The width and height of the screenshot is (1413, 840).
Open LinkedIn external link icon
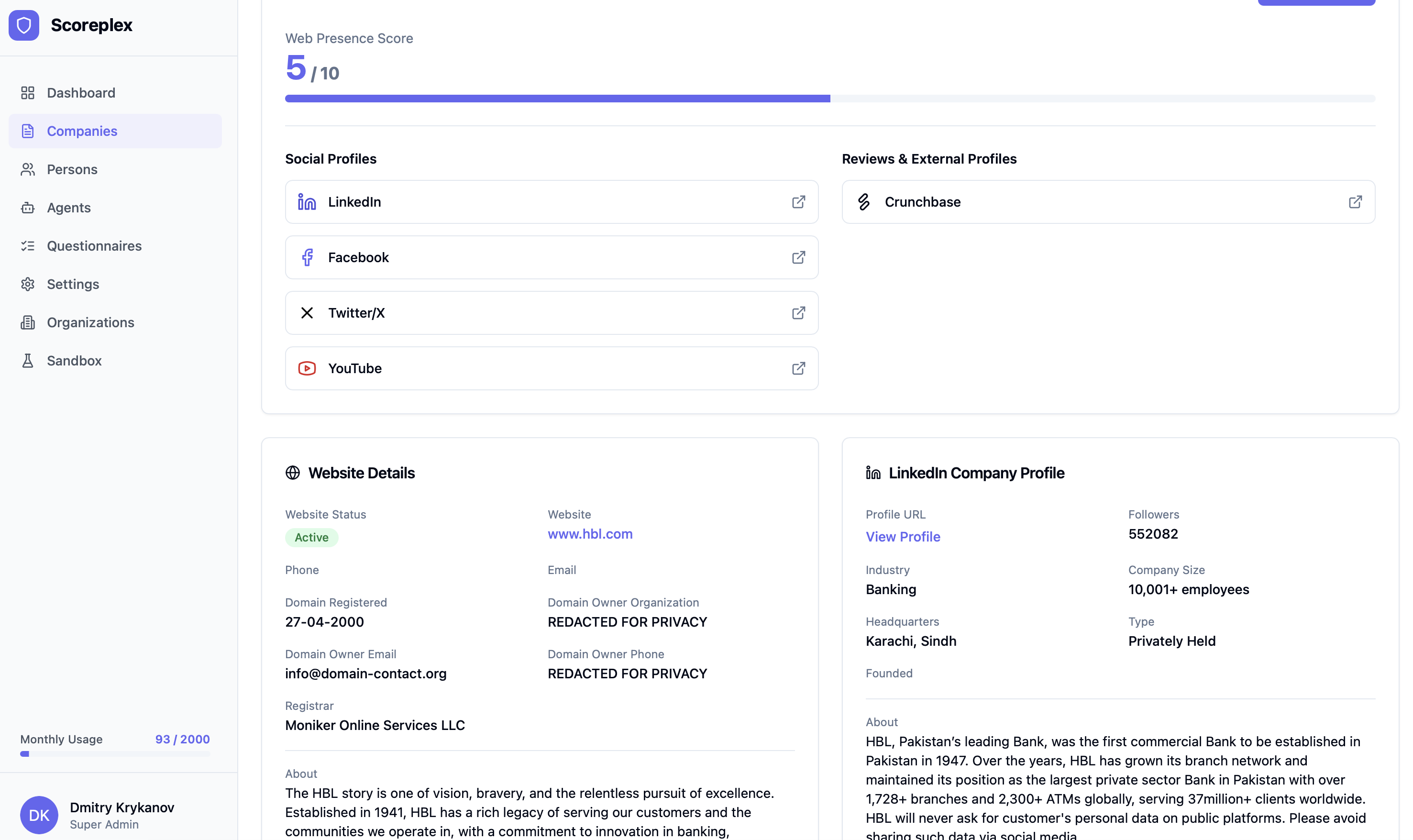click(798, 202)
